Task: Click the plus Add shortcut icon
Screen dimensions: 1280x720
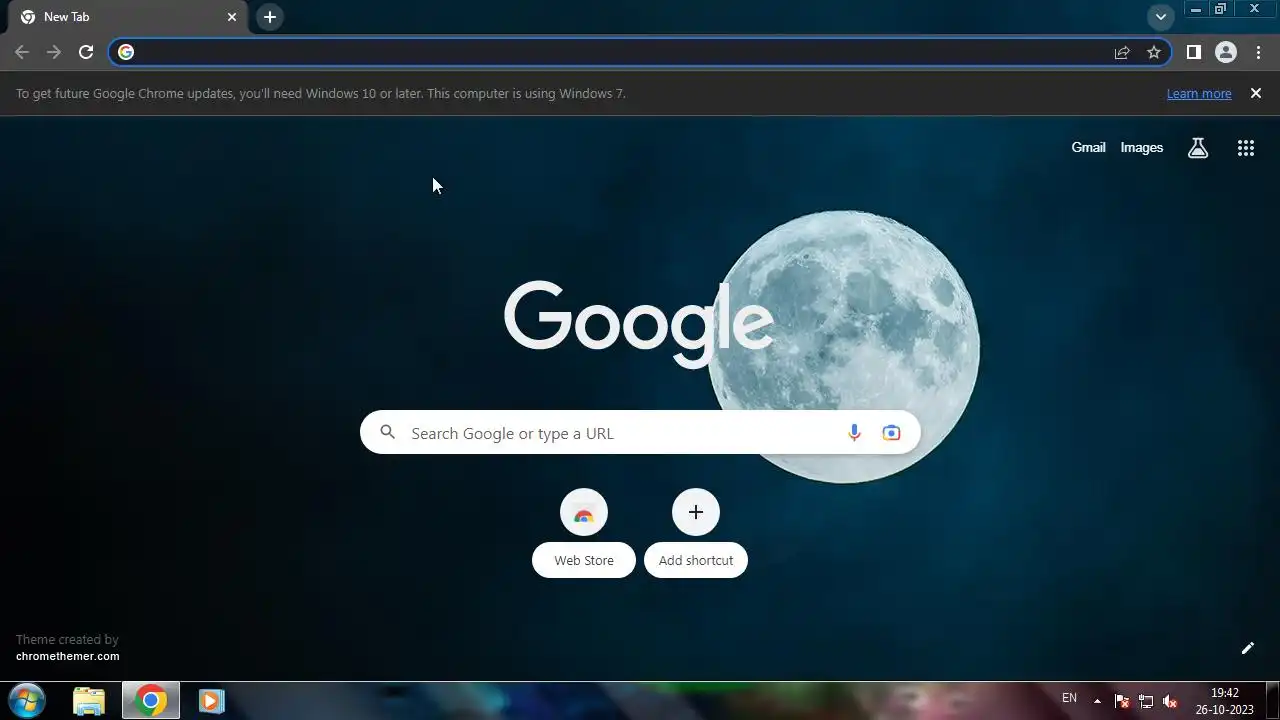Action: pyautogui.click(x=696, y=513)
